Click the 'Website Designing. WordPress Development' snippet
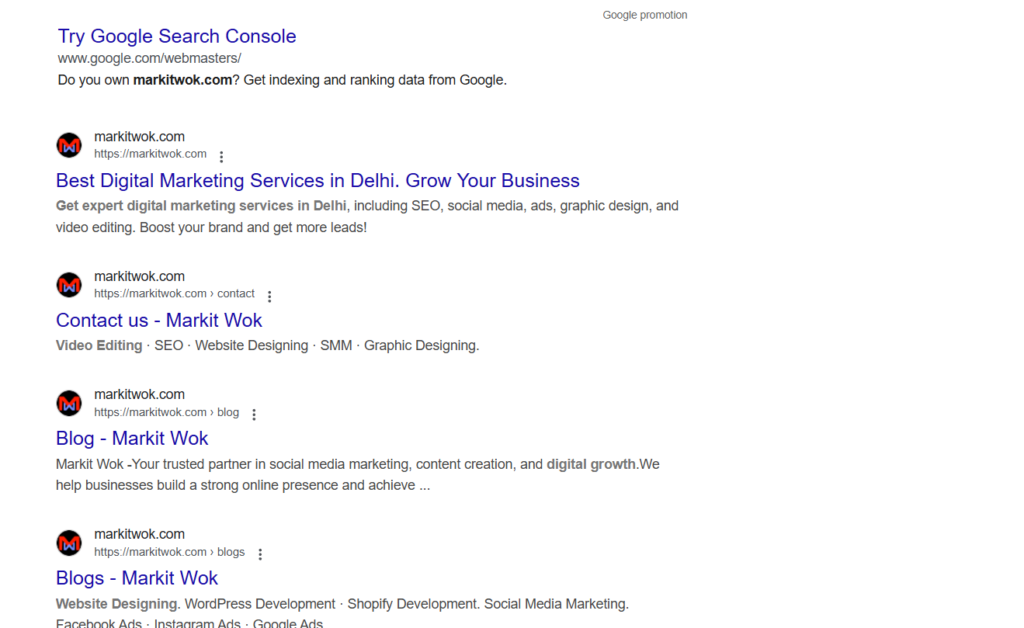This screenshot has width=1024, height=628. pos(342,612)
